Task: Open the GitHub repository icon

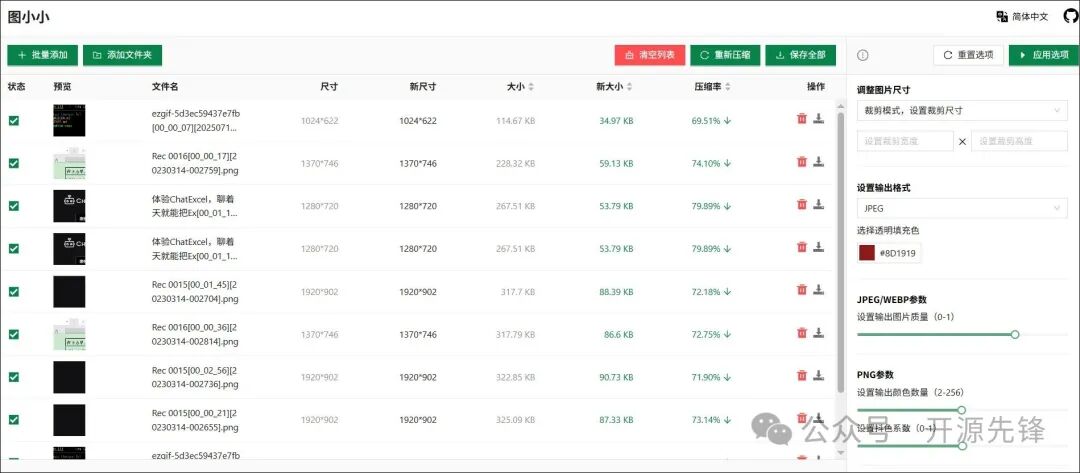Action: click(x=1070, y=17)
